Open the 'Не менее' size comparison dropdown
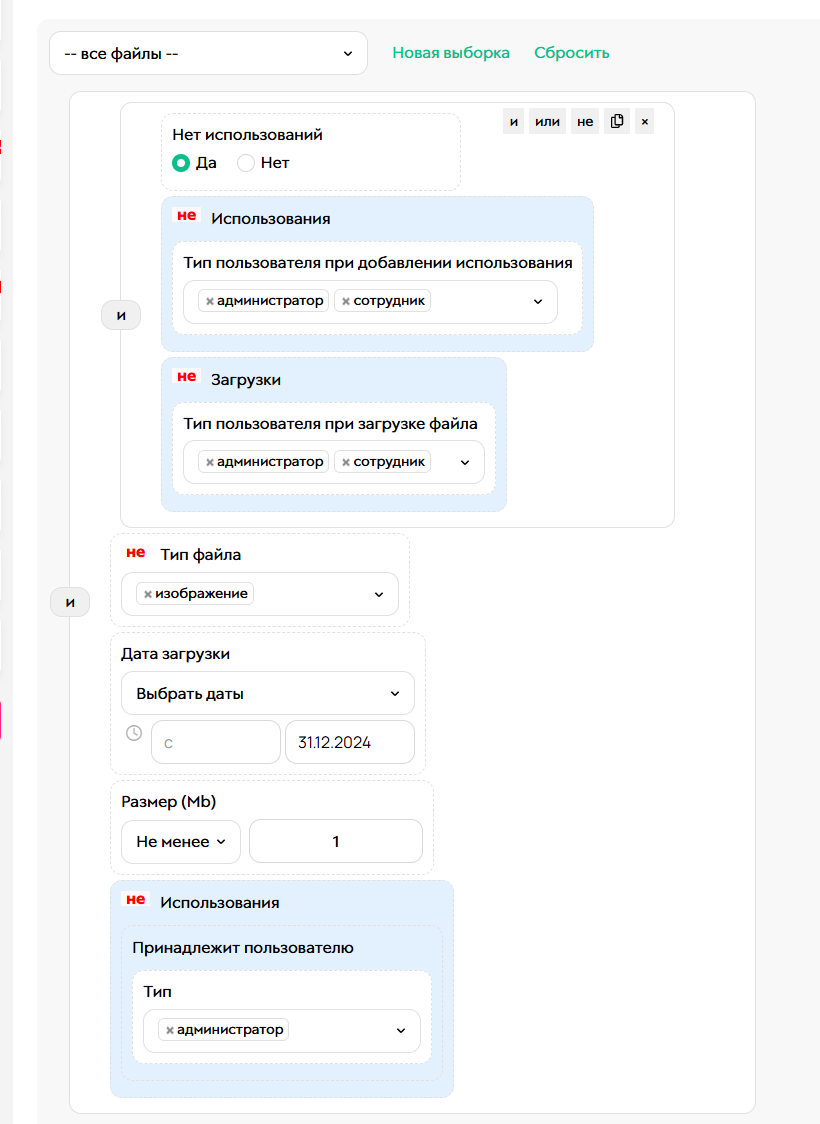 pos(180,842)
